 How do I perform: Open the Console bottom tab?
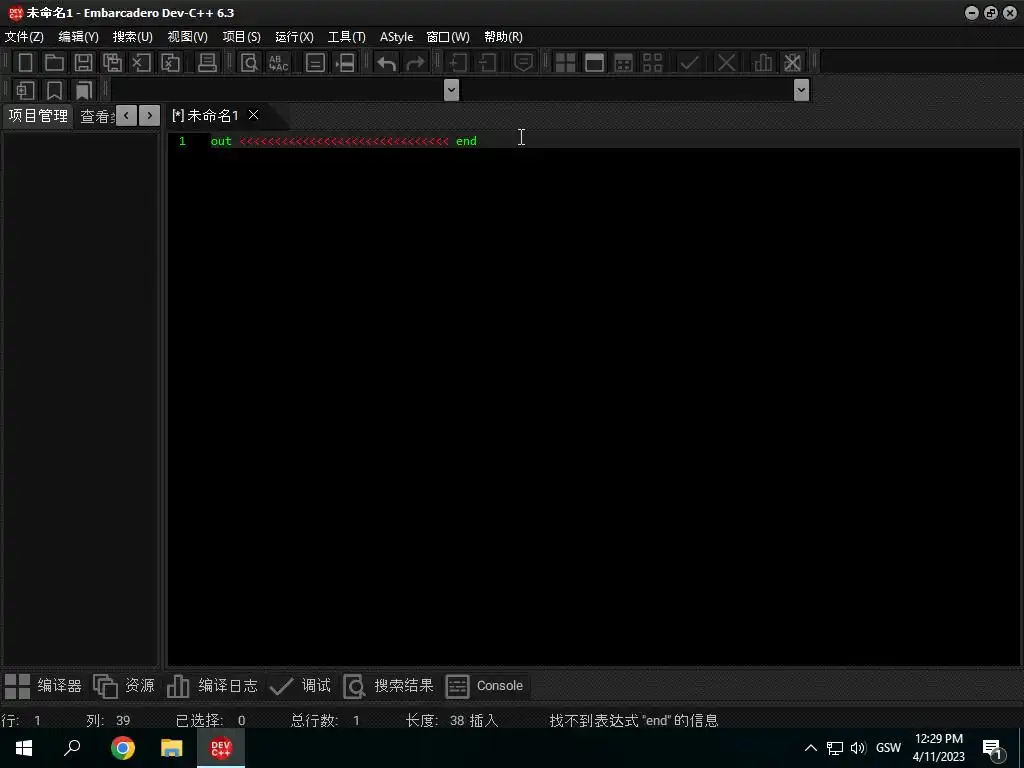pos(485,686)
